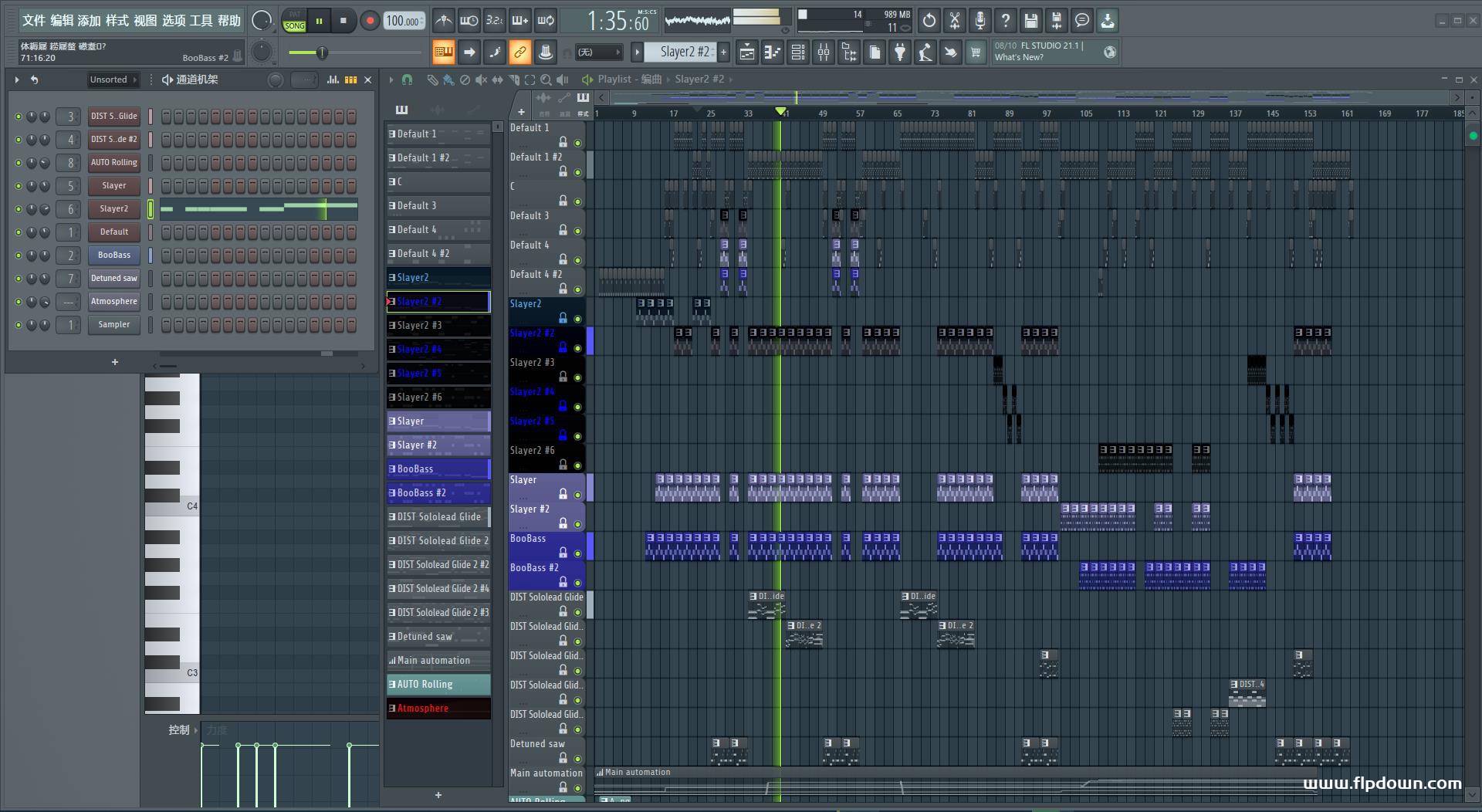Select Atmosphere pattern in picker list
Image resolution: width=1482 pixels, height=812 pixels.
[x=438, y=708]
